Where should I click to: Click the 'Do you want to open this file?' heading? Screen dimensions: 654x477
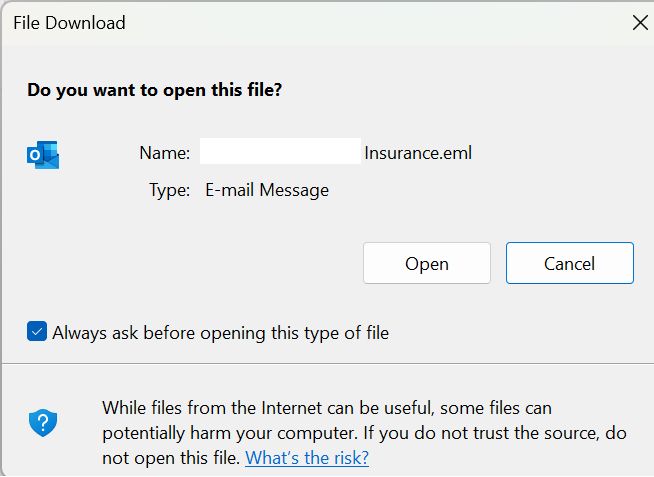click(155, 90)
